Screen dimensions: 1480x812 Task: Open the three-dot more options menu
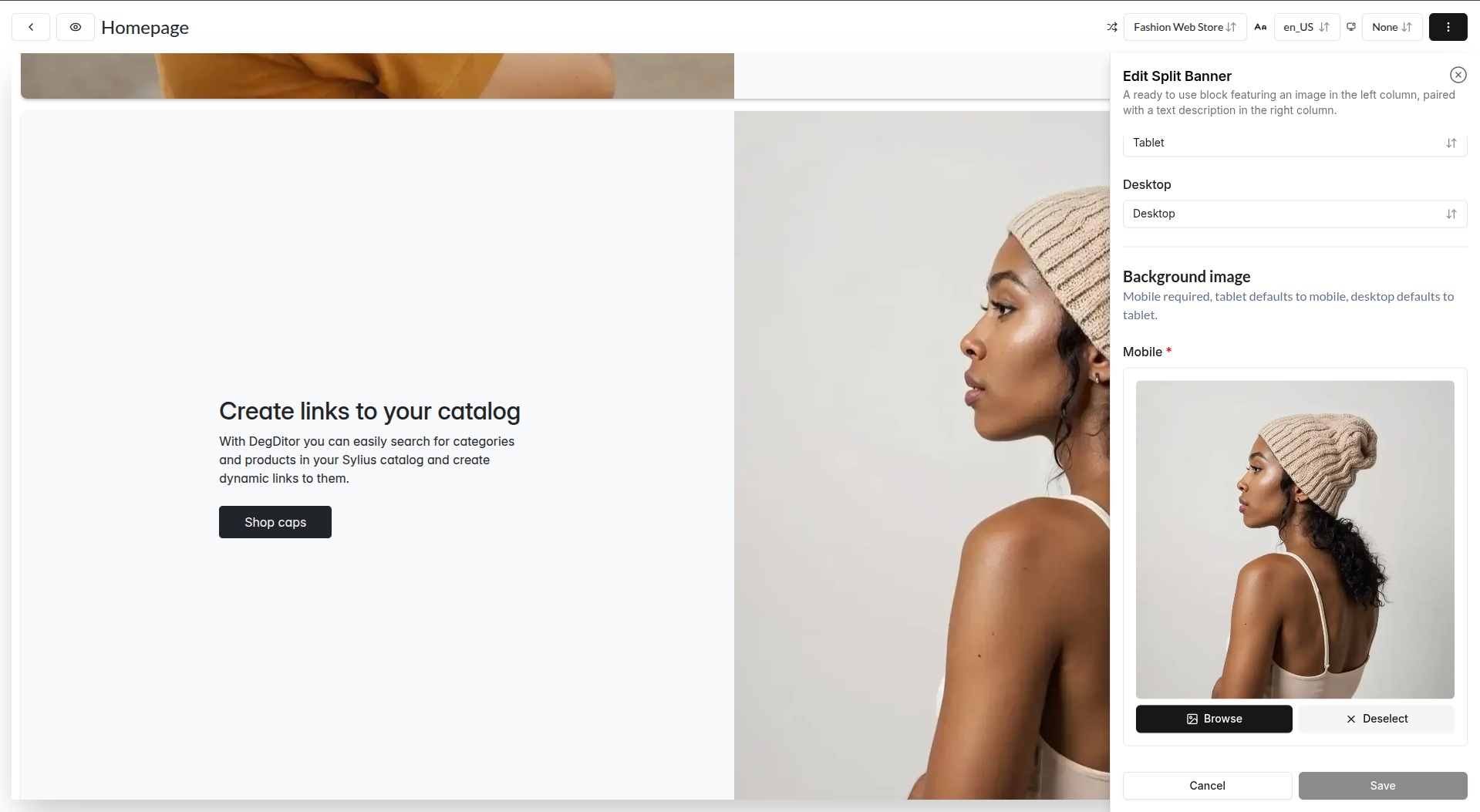(1448, 27)
